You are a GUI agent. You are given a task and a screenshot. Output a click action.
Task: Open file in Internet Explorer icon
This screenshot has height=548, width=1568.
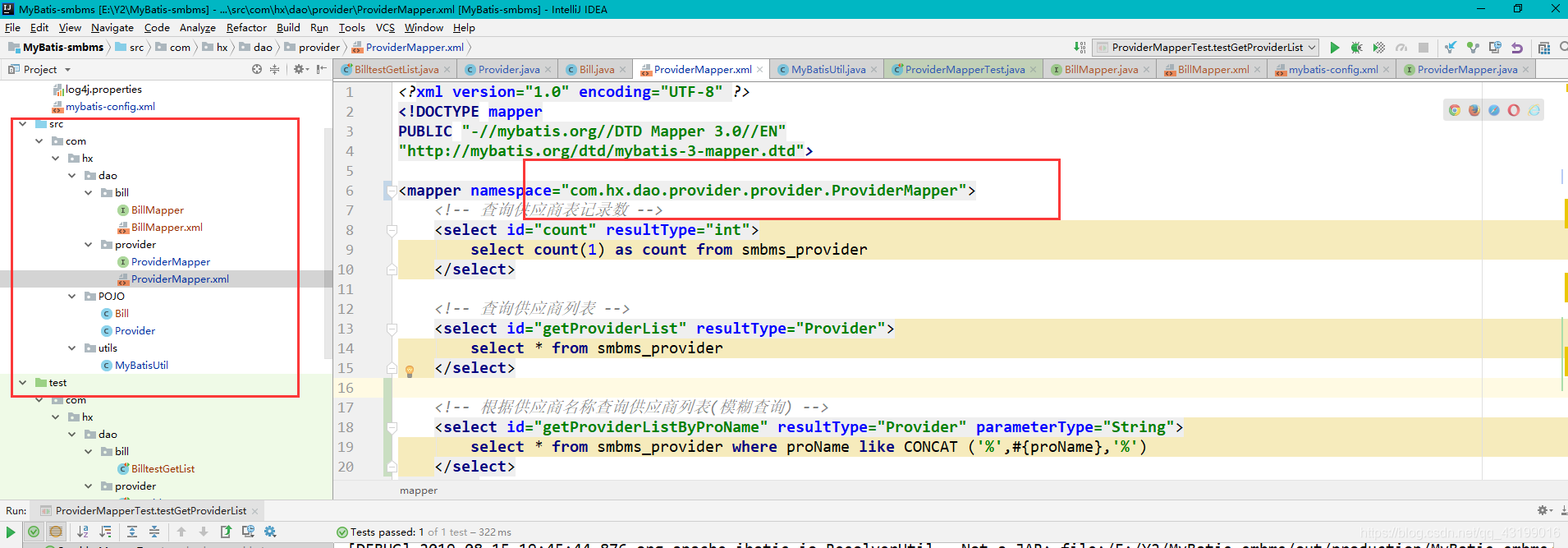pyautogui.click(x=1534, y=110)
